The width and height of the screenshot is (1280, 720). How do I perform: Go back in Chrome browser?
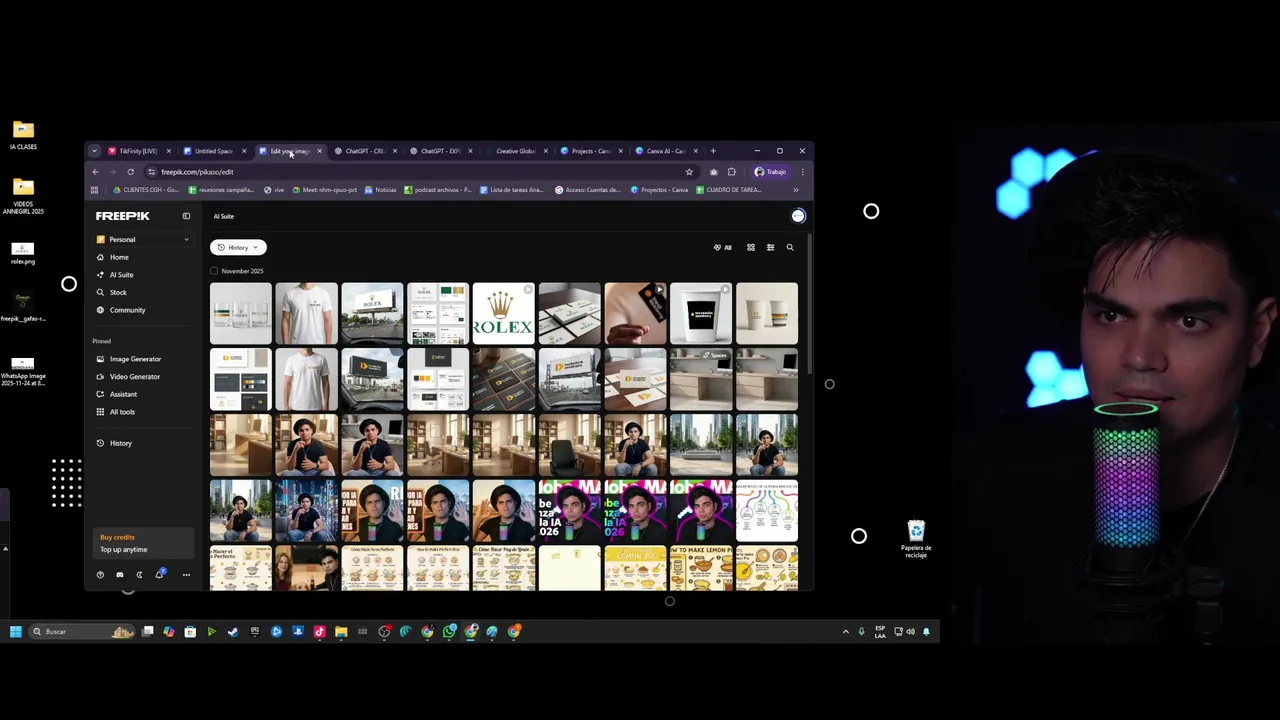95,172
